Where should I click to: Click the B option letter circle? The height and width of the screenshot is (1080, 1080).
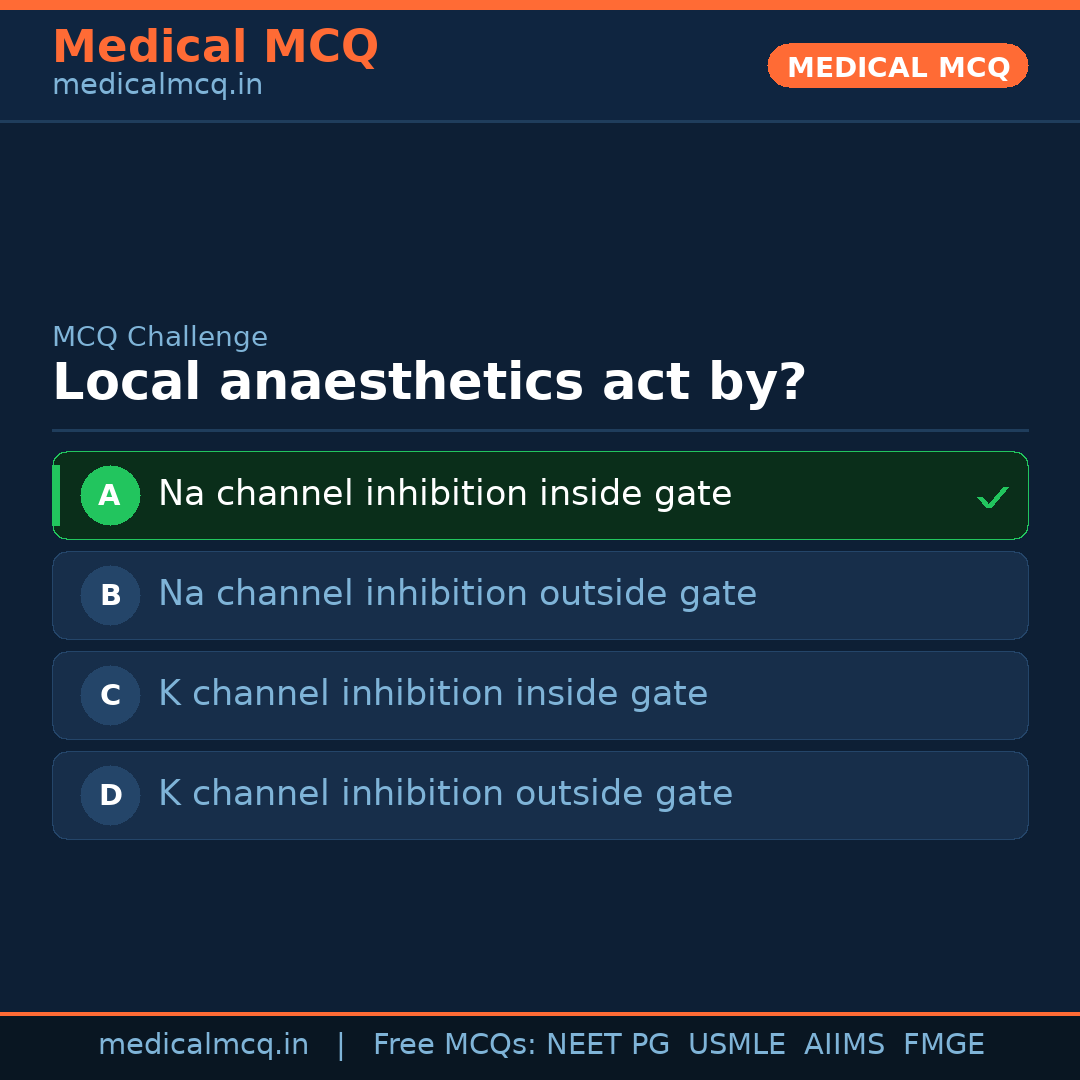click(x=110, y=595)
